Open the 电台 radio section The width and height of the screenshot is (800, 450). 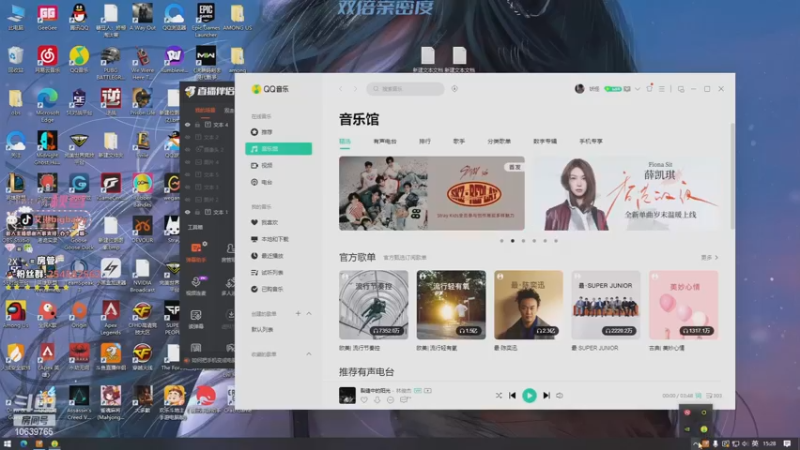279,182
